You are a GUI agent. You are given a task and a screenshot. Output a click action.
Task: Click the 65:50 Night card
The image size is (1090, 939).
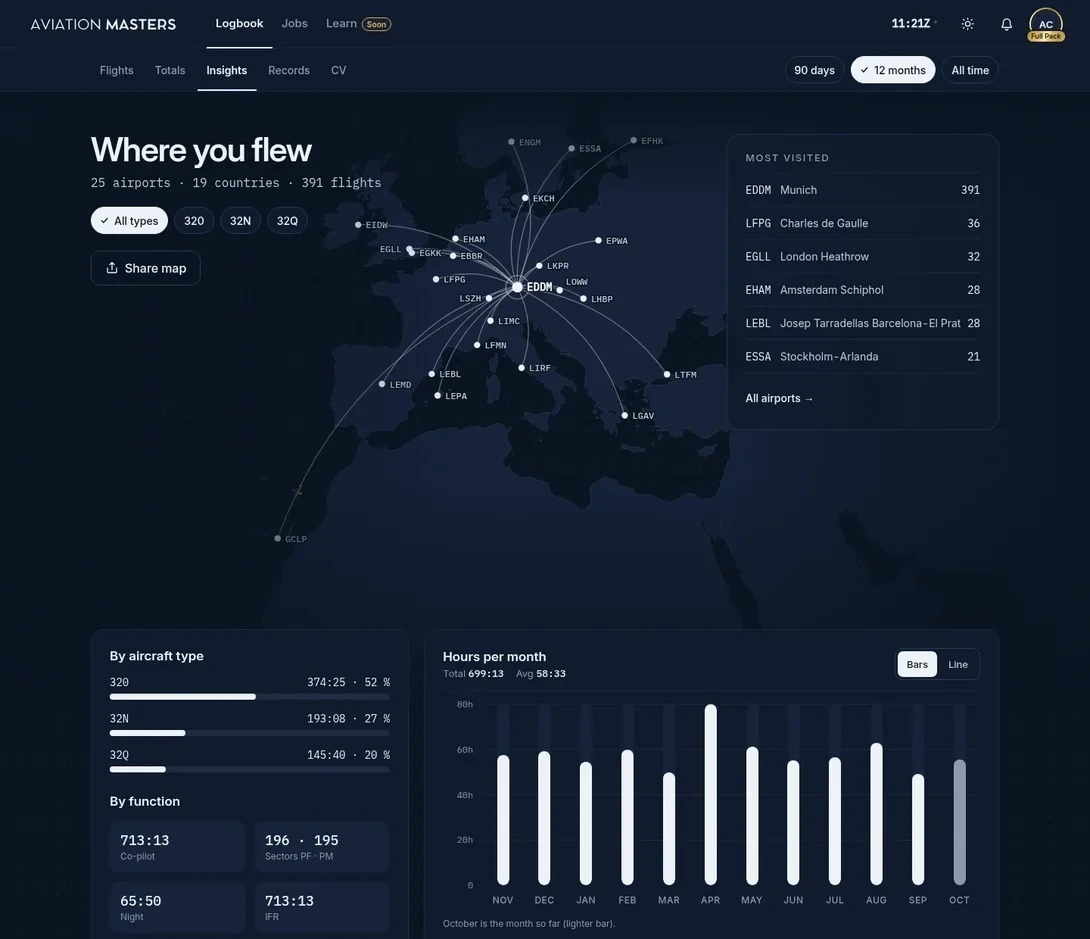tap(177, 907)
